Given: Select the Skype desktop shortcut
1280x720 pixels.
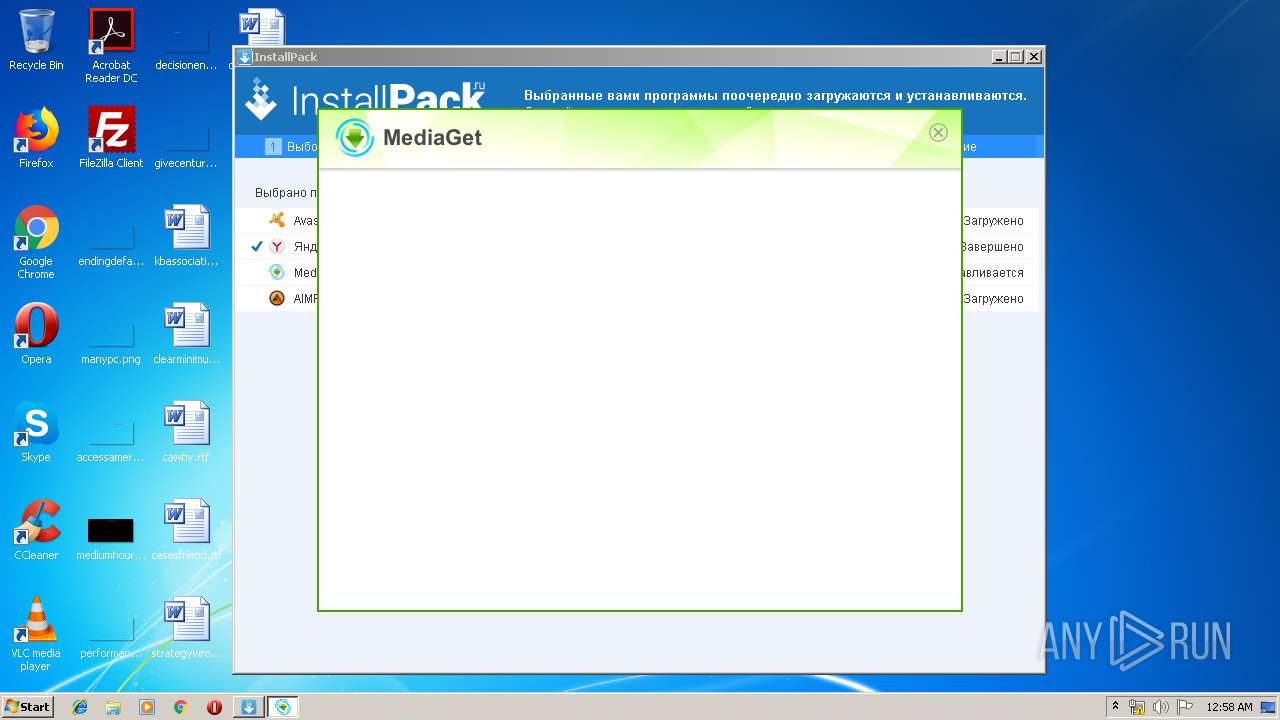Looking at the screenshot, I should coord(36,432).
